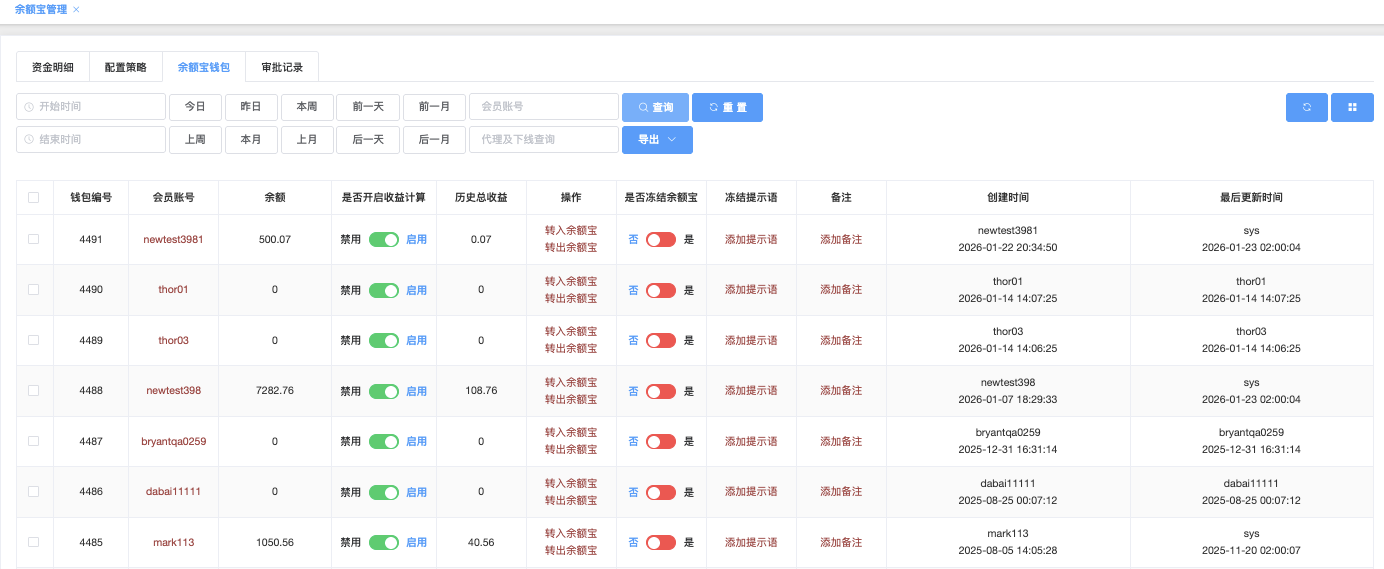Open the 结束时间 end time picker
Viewport: 1384px width, 569px height.
91,140
